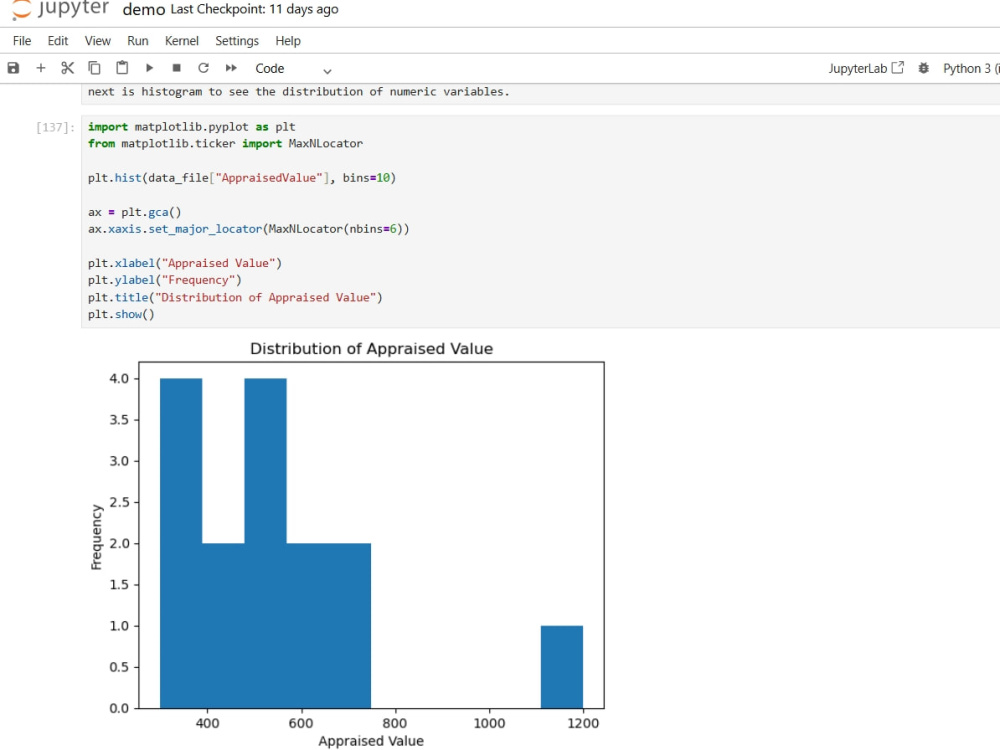Click the line plt.hist(data_file["AppraisedValue"], bins=10)
1000x750 pixels.
pos(242,178)
